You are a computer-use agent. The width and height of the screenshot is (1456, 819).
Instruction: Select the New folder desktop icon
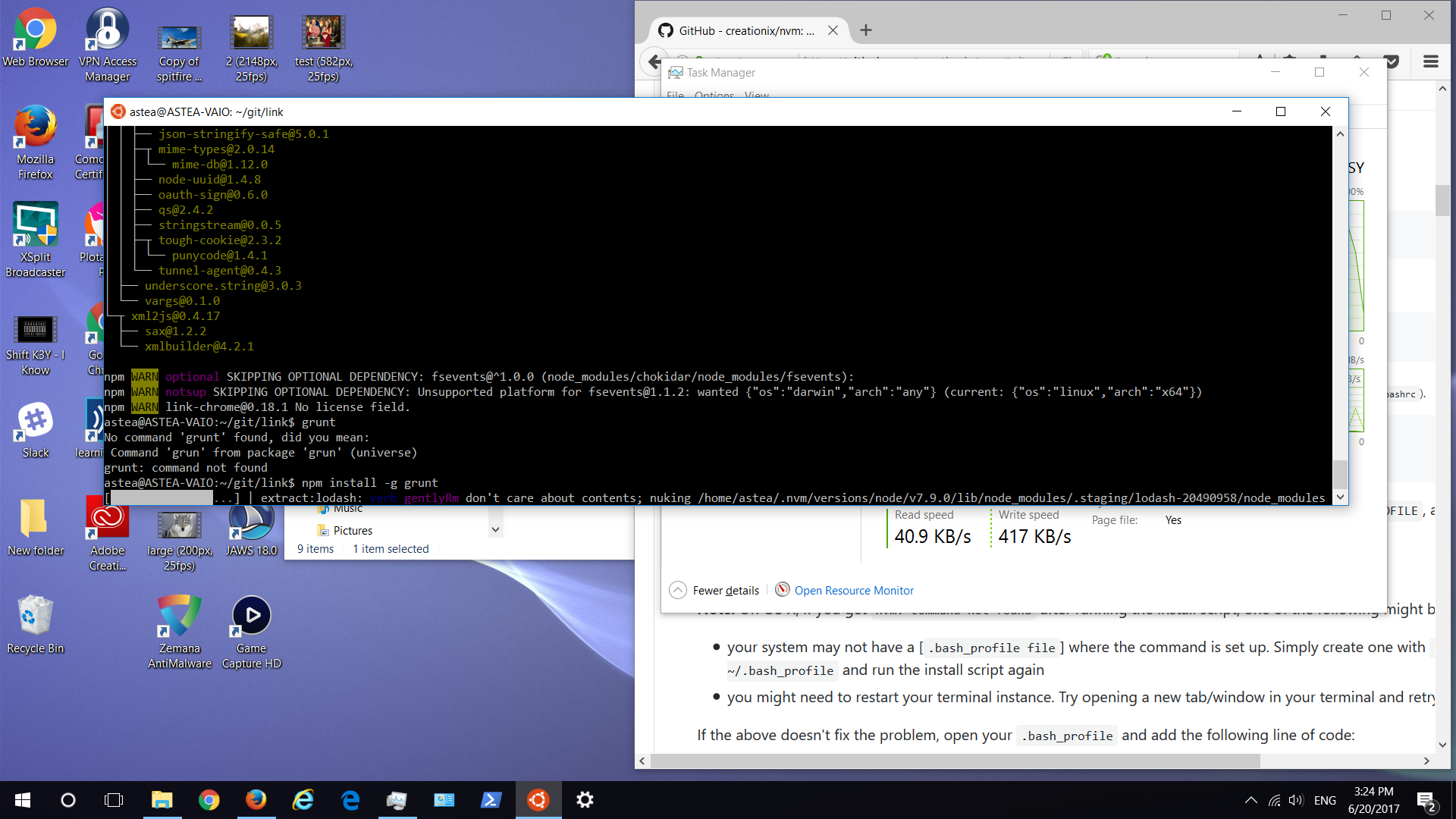(35, 527)
